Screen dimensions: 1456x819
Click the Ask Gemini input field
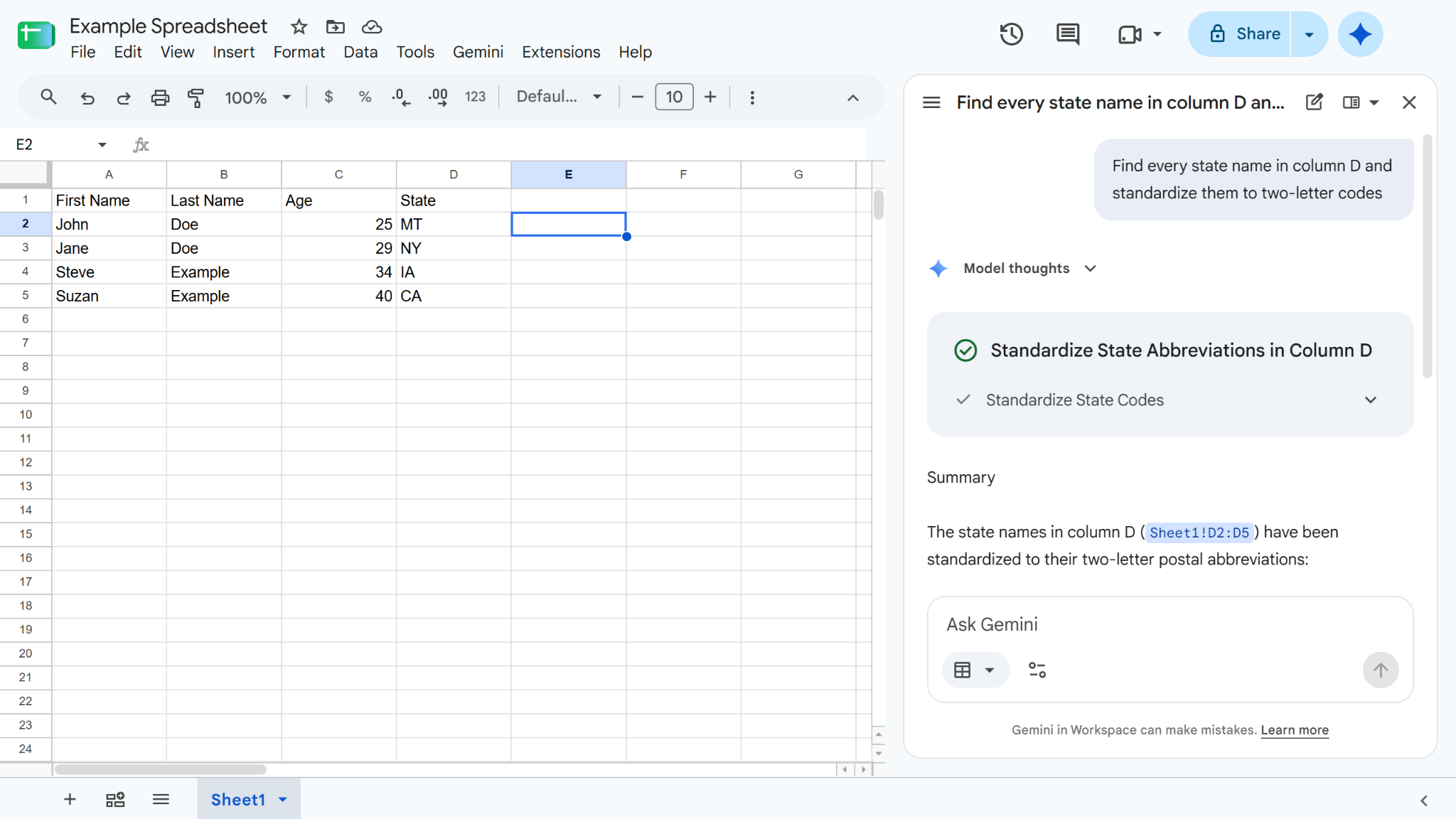pos(1169,624)
